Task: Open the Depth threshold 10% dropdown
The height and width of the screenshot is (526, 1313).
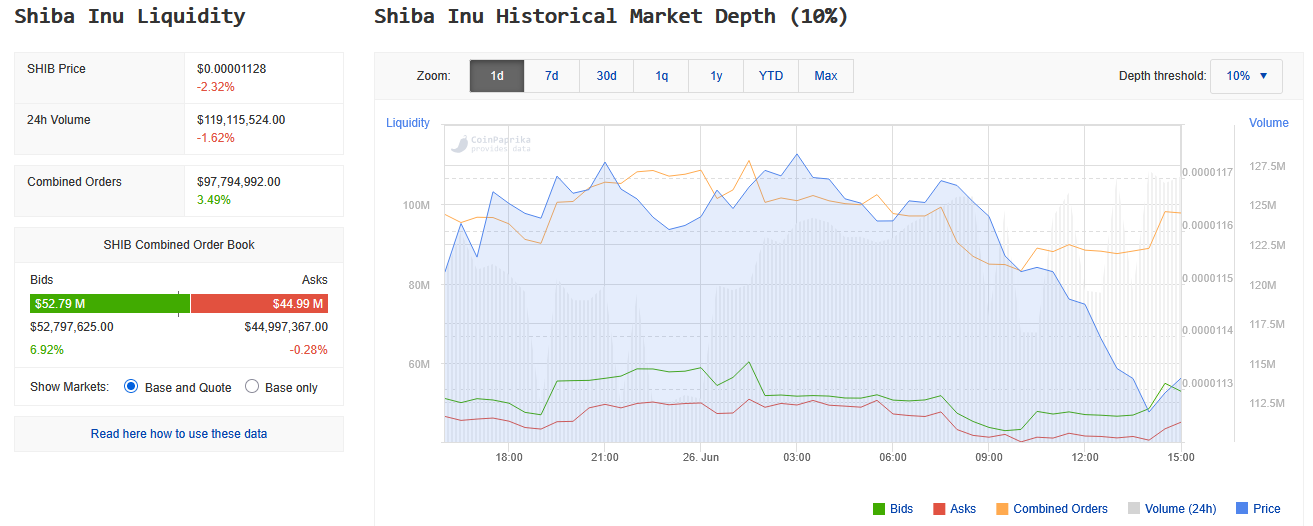Action: pos(1246,76)
